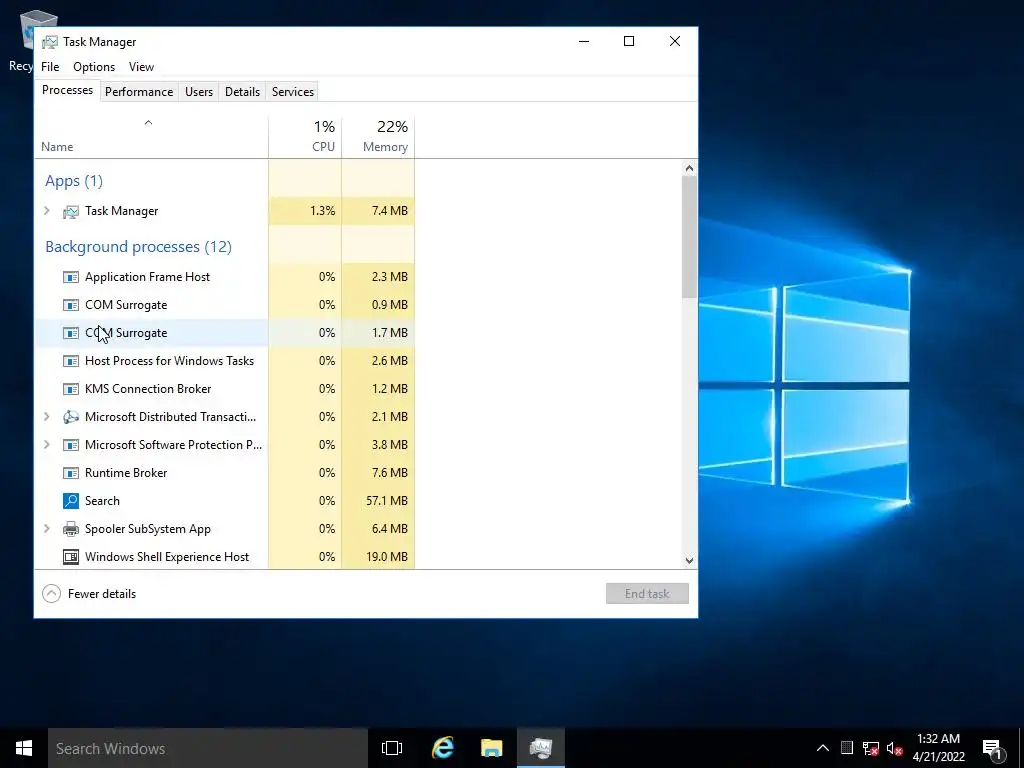This screenshot has width=1024, height=768.
Task: Switch to the Users tab
Action: pyautogui.click(x=199, y=92)
